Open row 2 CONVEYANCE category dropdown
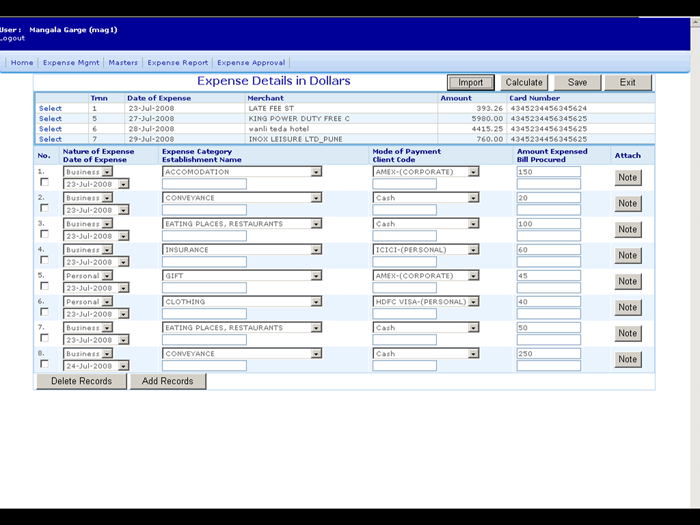Screen dimensions: 700x525 242,198
